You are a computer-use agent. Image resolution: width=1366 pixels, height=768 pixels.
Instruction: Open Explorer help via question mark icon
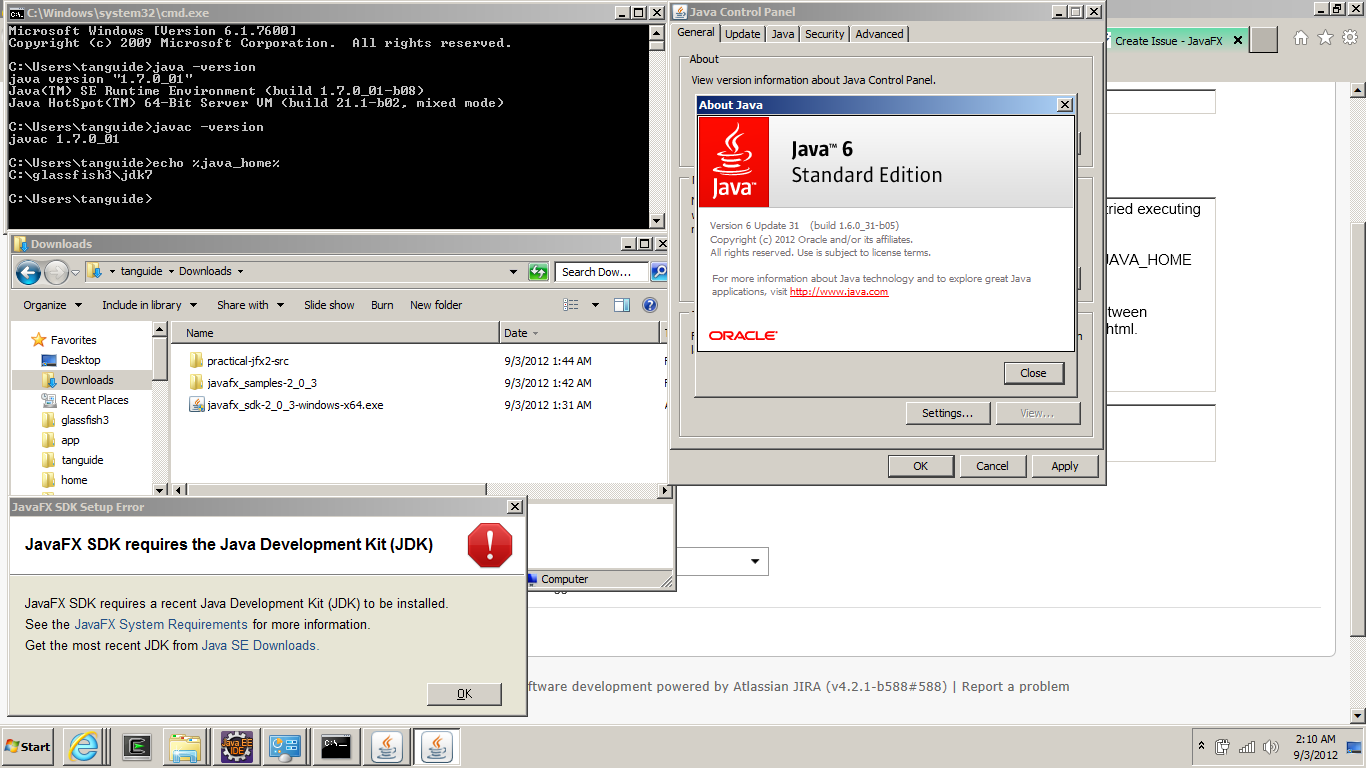[x=649, y=305]
